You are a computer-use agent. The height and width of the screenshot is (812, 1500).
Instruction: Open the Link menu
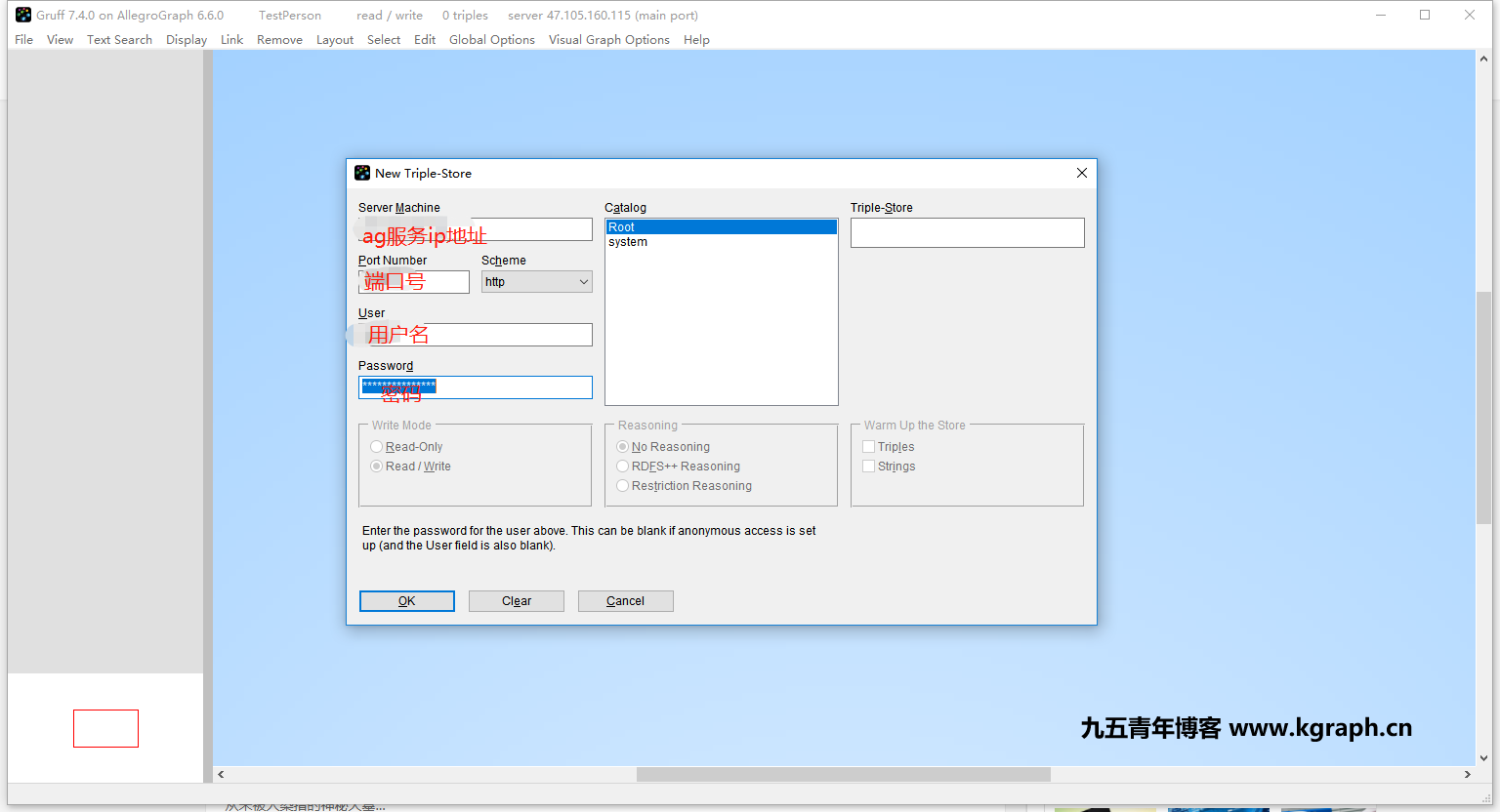click(231, 40)
